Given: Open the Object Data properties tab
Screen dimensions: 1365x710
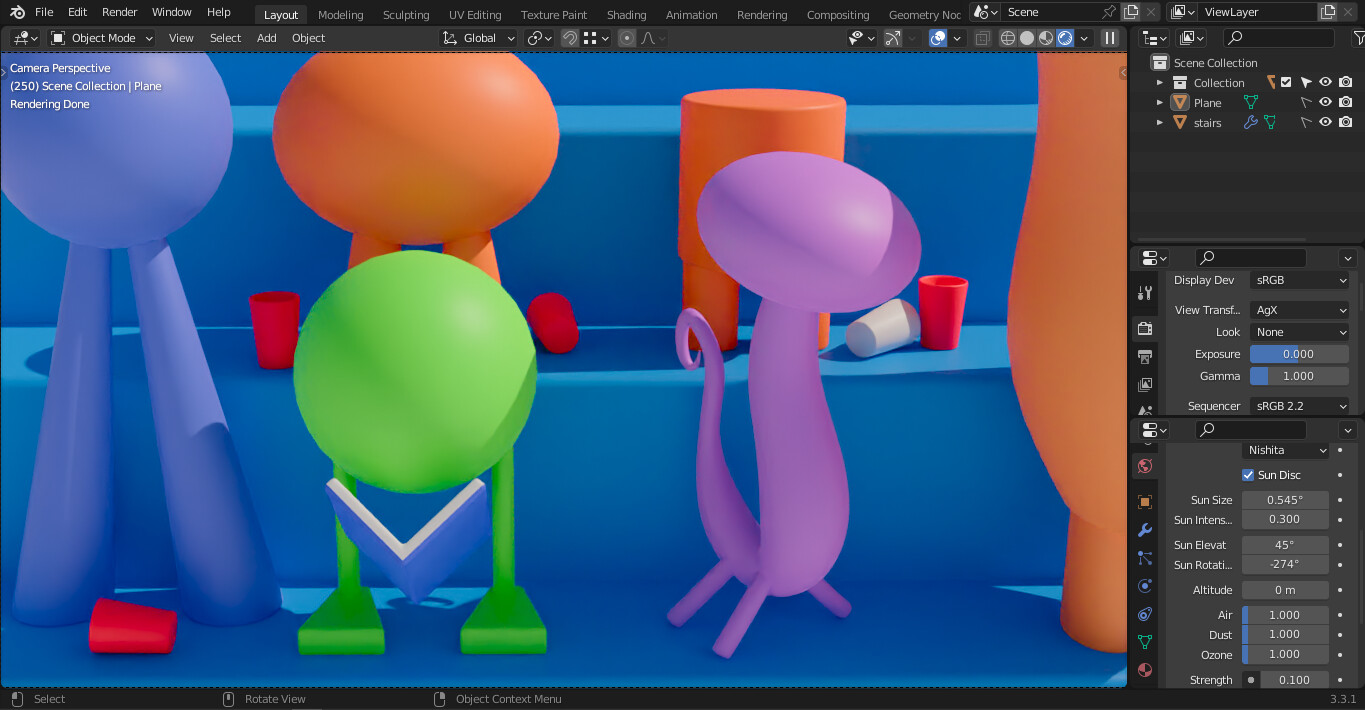Looking at the screenshot, I should coord(1145,642).
